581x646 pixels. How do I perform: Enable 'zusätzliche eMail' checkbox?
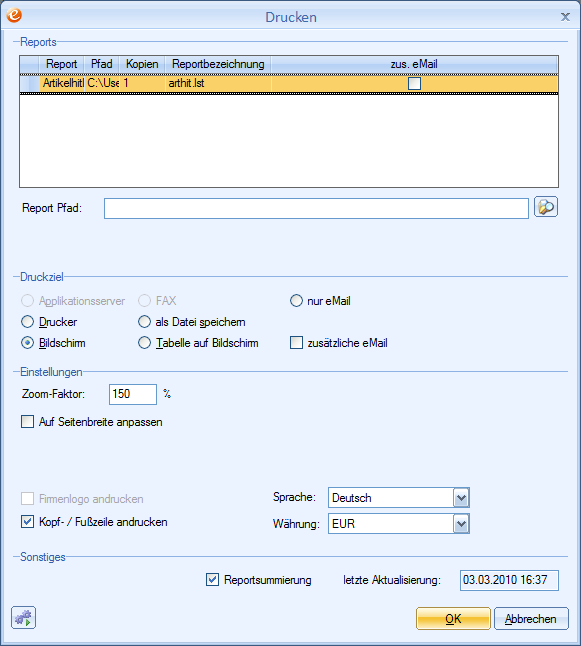[x=296, y=343]
